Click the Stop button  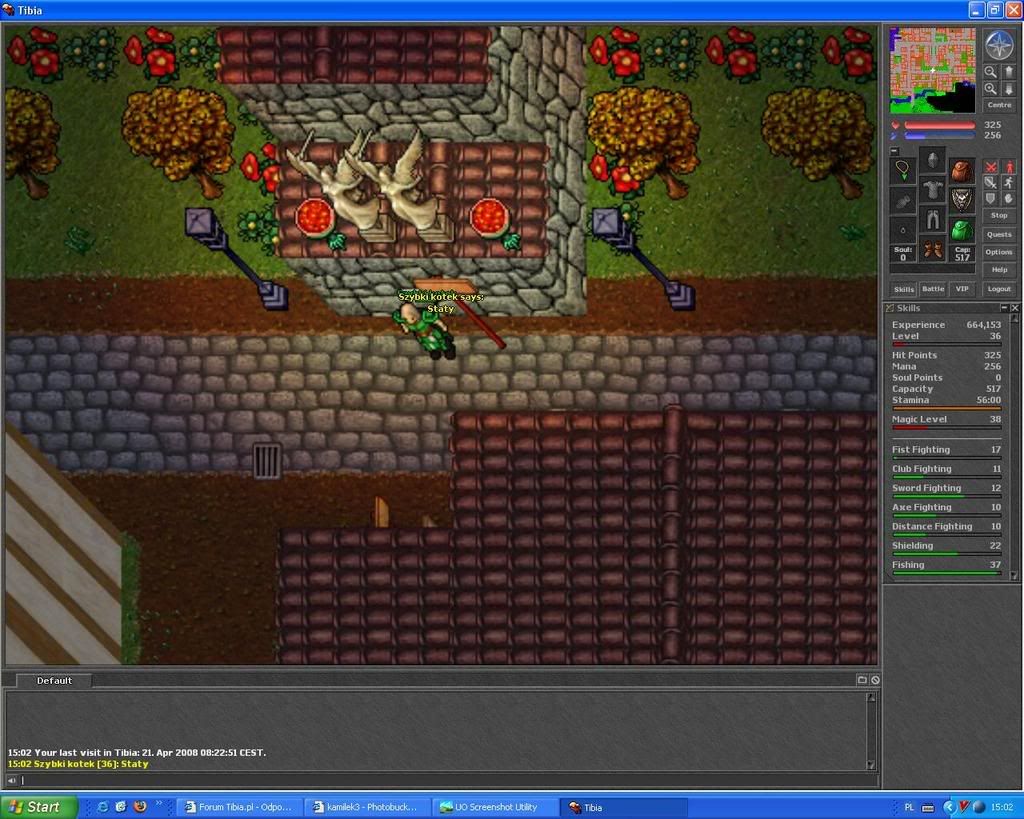coord(999,216)
